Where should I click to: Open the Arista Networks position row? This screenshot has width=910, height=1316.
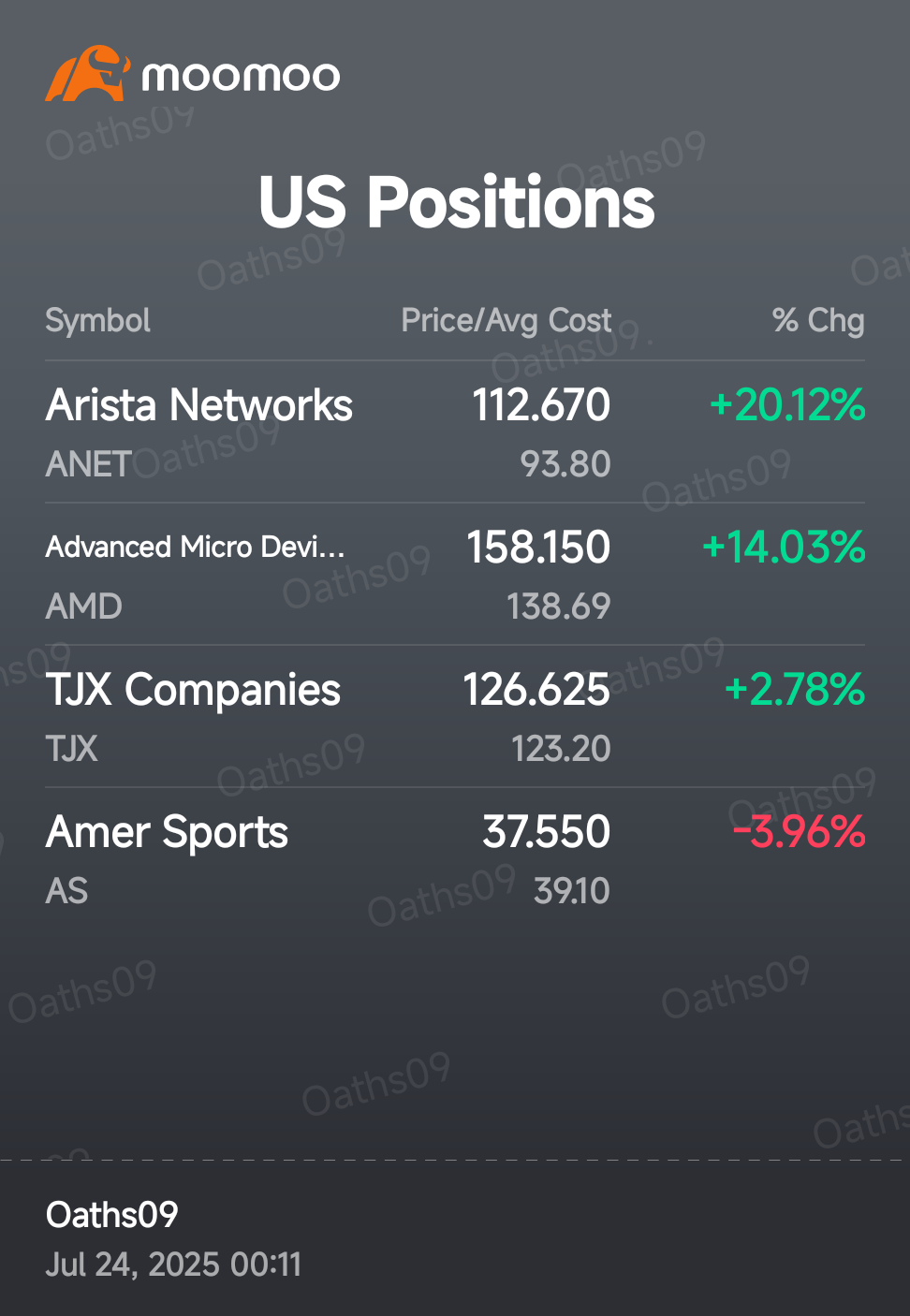(x=455, y=432)
